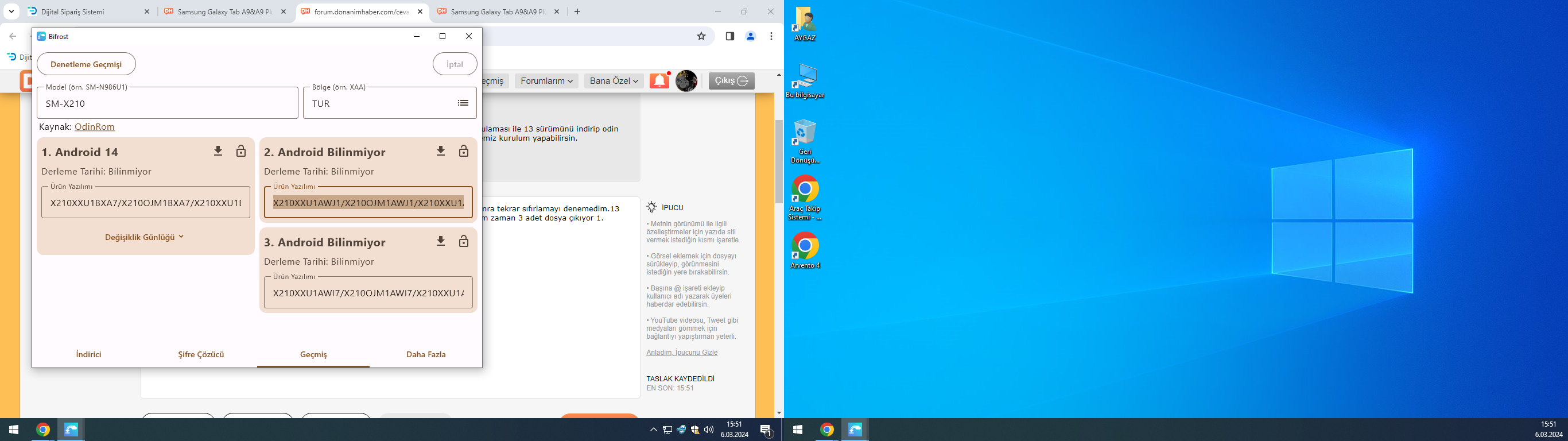Open AYGAZ desktop shortcut
The height and width of the screenshot is (441, 1568).
click(805, 24)
